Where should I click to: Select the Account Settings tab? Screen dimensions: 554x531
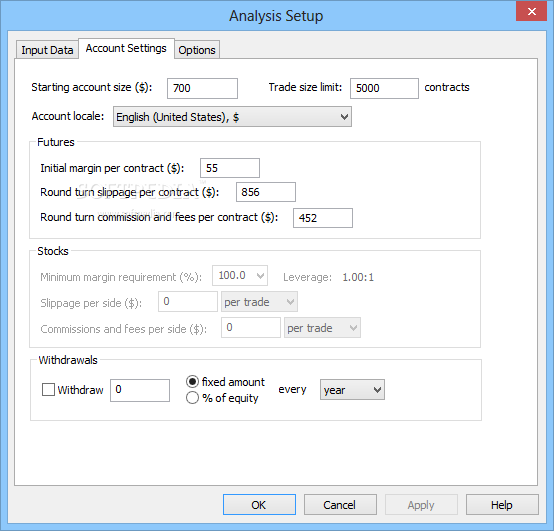coord(126,48)
